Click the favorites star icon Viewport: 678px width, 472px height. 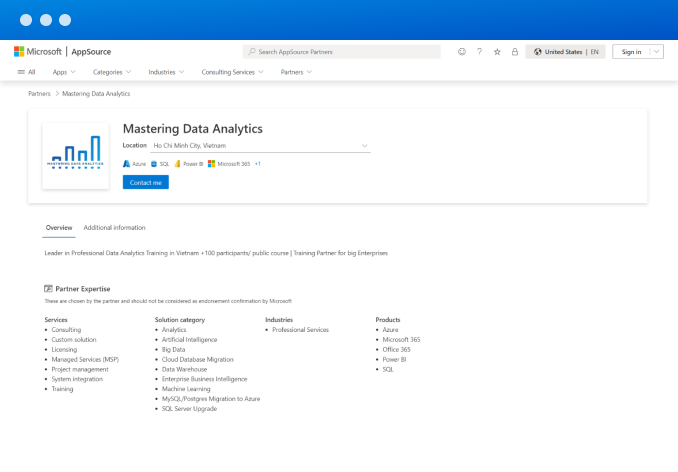click(x=497, y=52)
